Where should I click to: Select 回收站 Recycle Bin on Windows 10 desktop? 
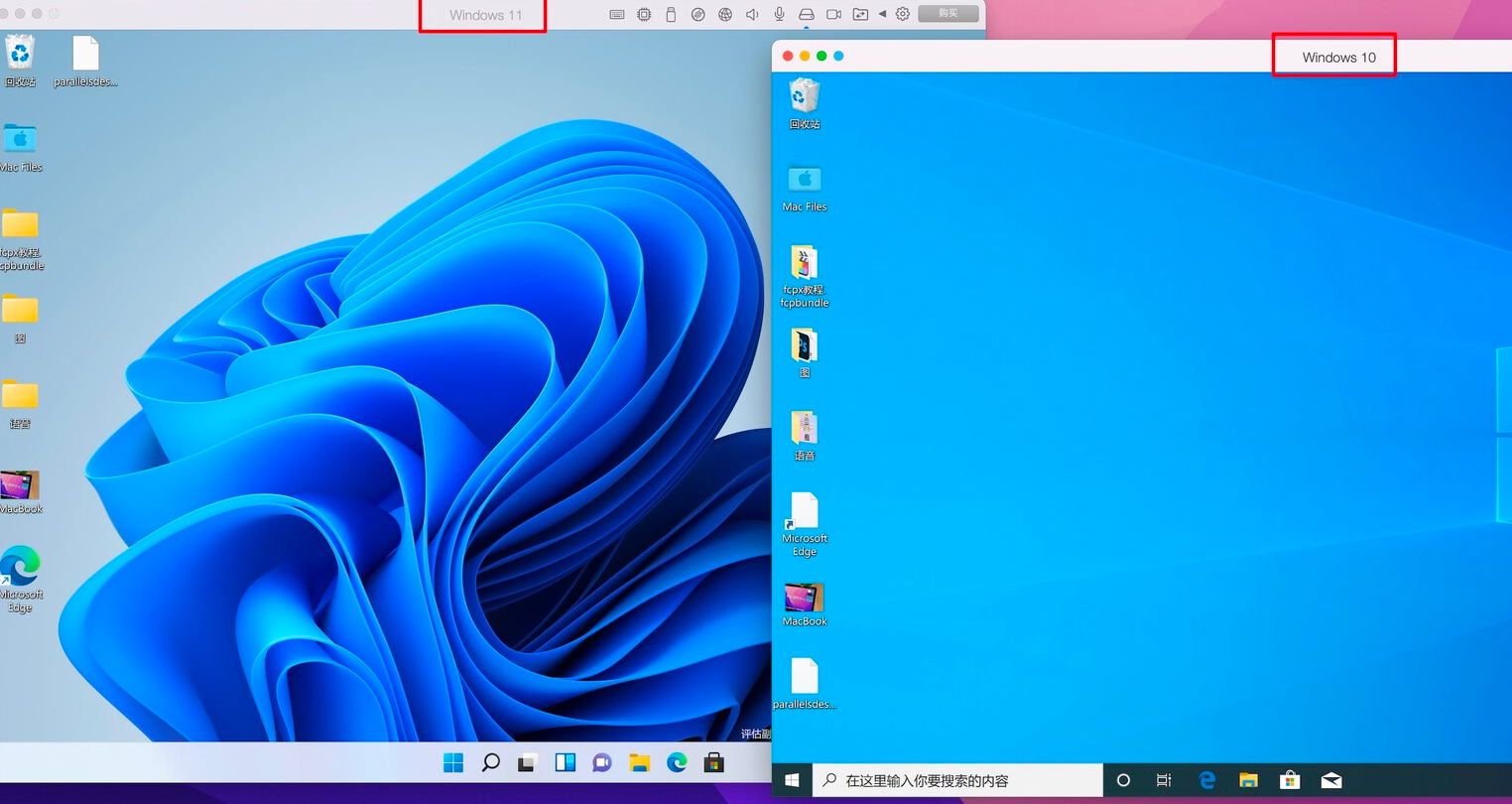(x=805, y=103)
